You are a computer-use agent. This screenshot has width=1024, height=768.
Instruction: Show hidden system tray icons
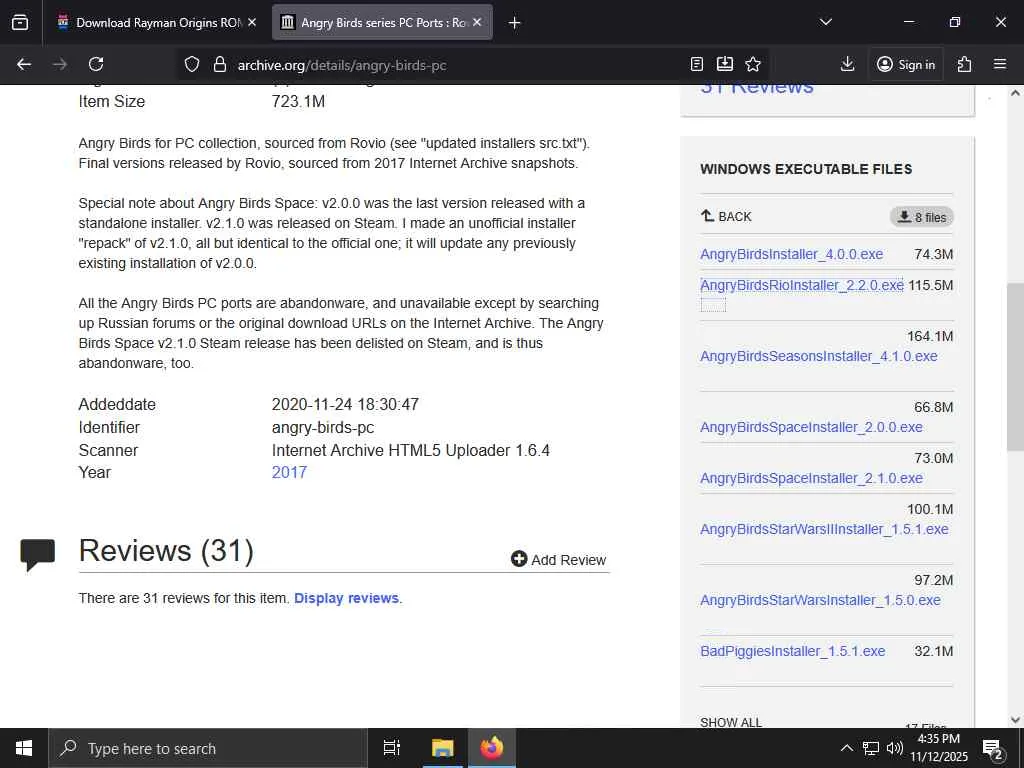(846, 748)
